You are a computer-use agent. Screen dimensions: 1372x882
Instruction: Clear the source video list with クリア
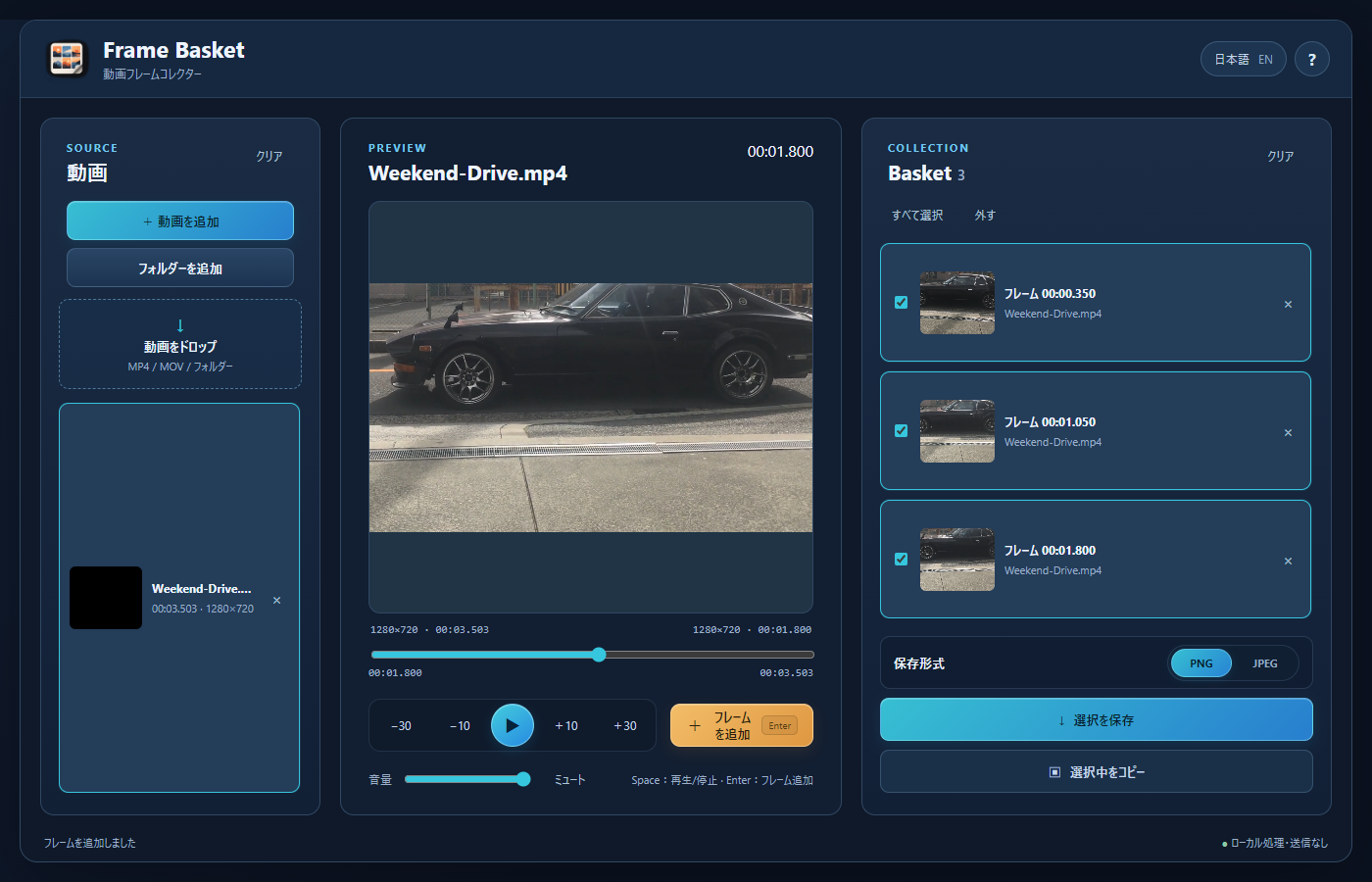pos(269,156)
